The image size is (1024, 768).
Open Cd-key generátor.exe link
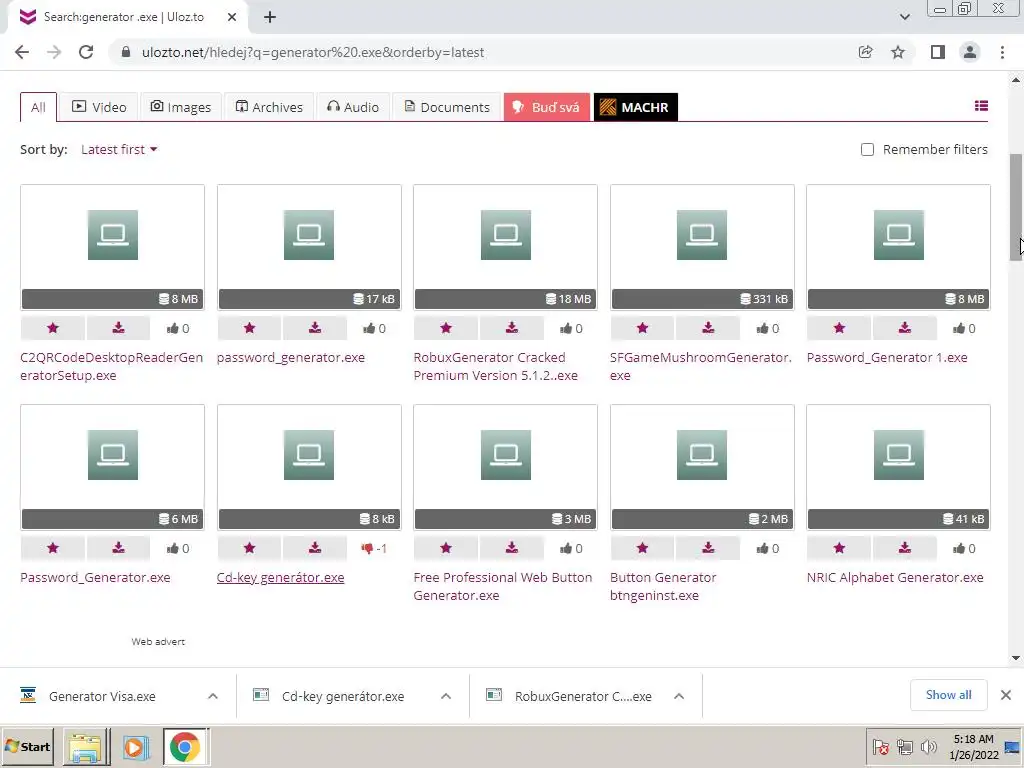tap(280, 577)
